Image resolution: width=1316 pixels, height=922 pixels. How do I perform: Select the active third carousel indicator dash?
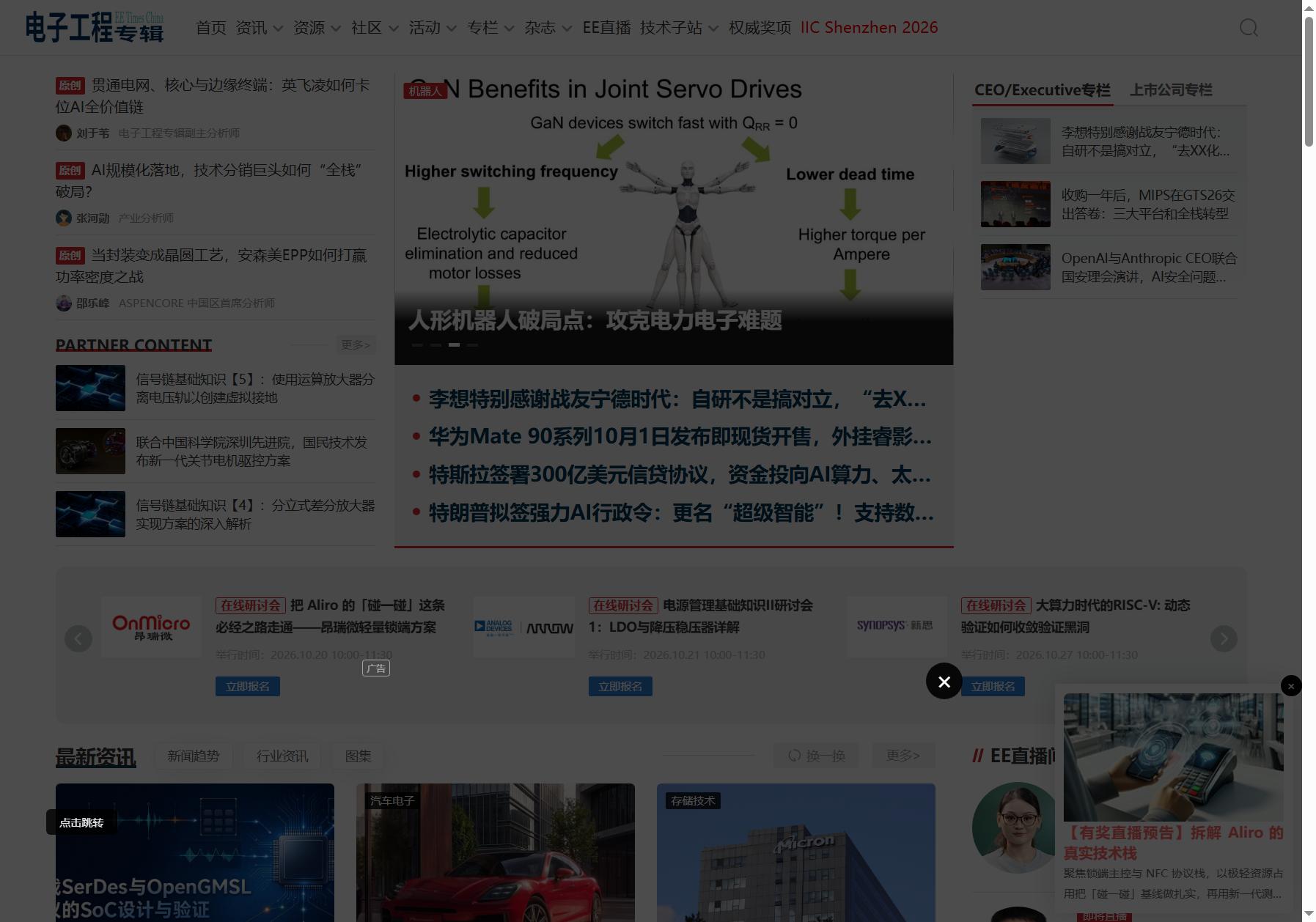coord(455,344)
